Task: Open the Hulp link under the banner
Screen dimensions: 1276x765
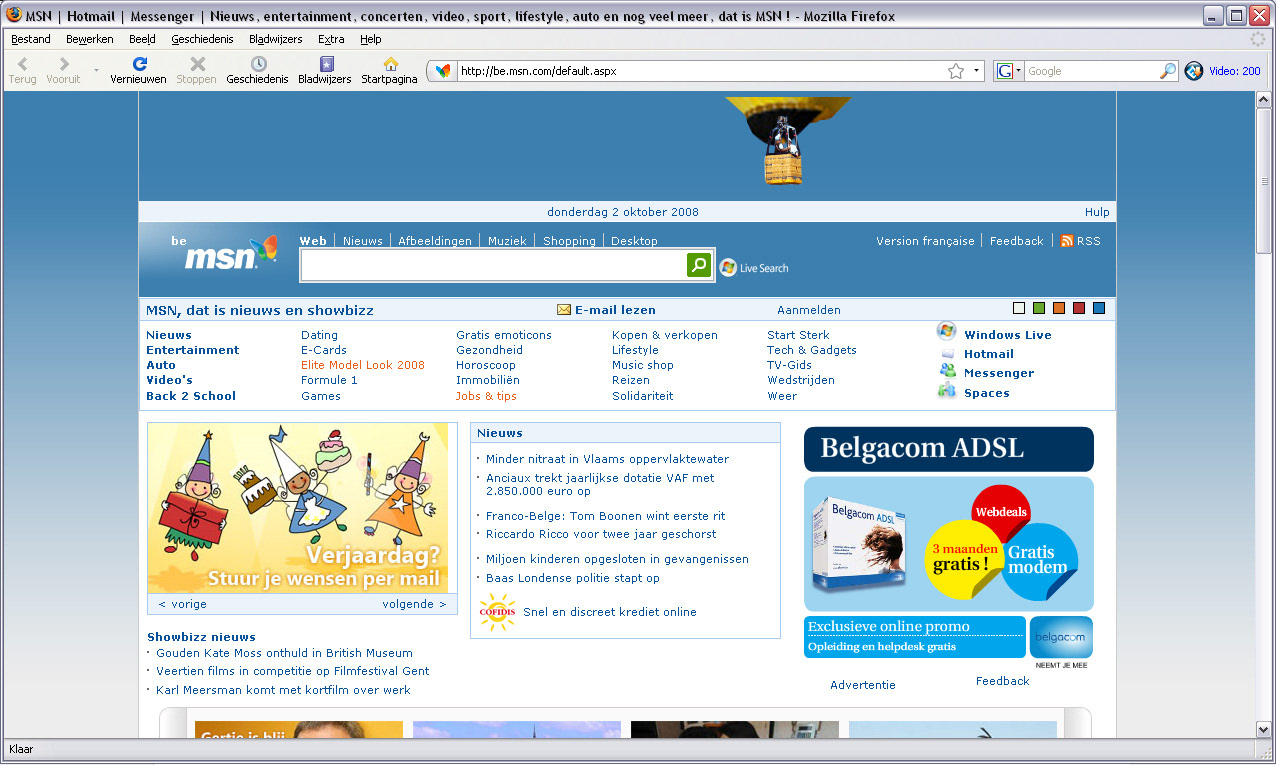Action: (x=1097, y=212)
